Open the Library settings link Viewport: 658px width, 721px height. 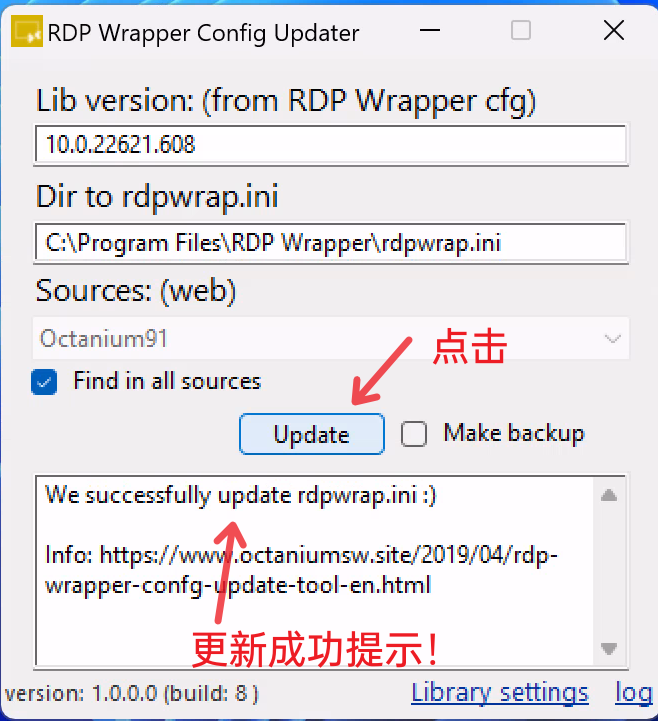click(500, 693)
